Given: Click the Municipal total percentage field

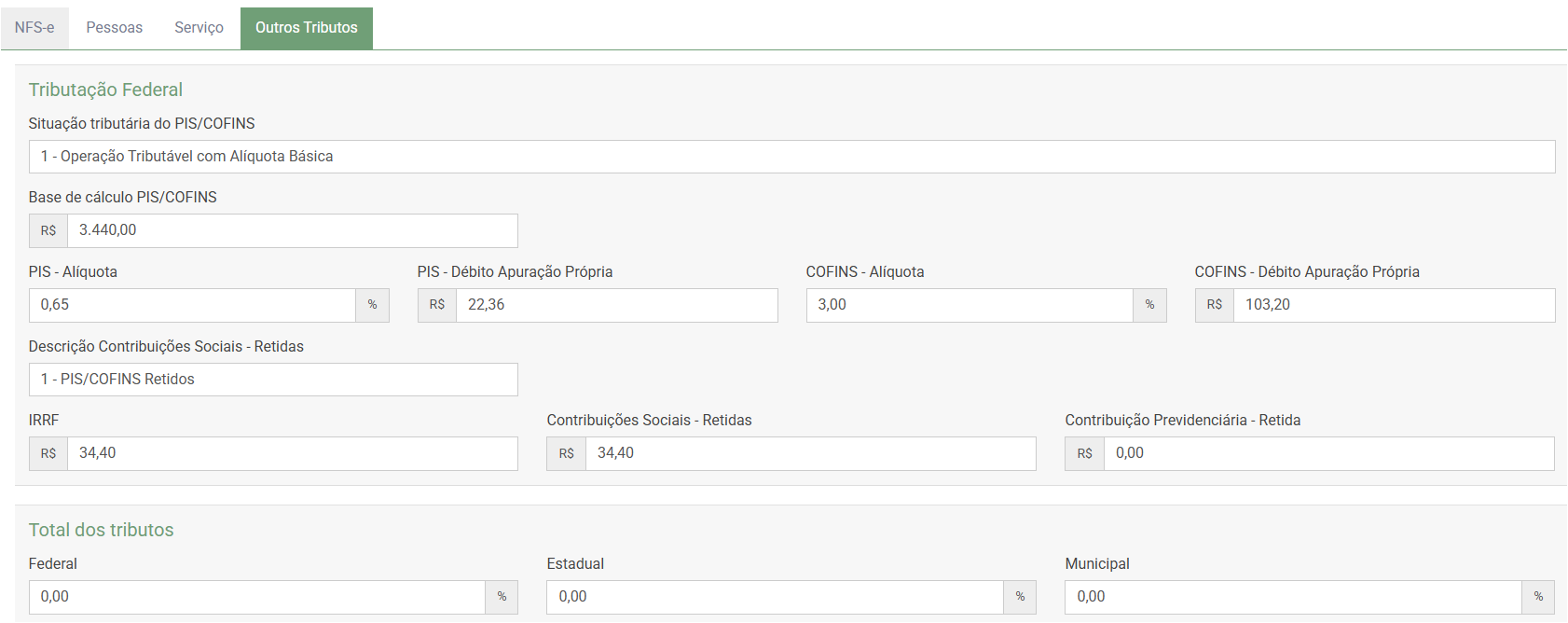Looking at the screenshot, I should [1293, 597].
